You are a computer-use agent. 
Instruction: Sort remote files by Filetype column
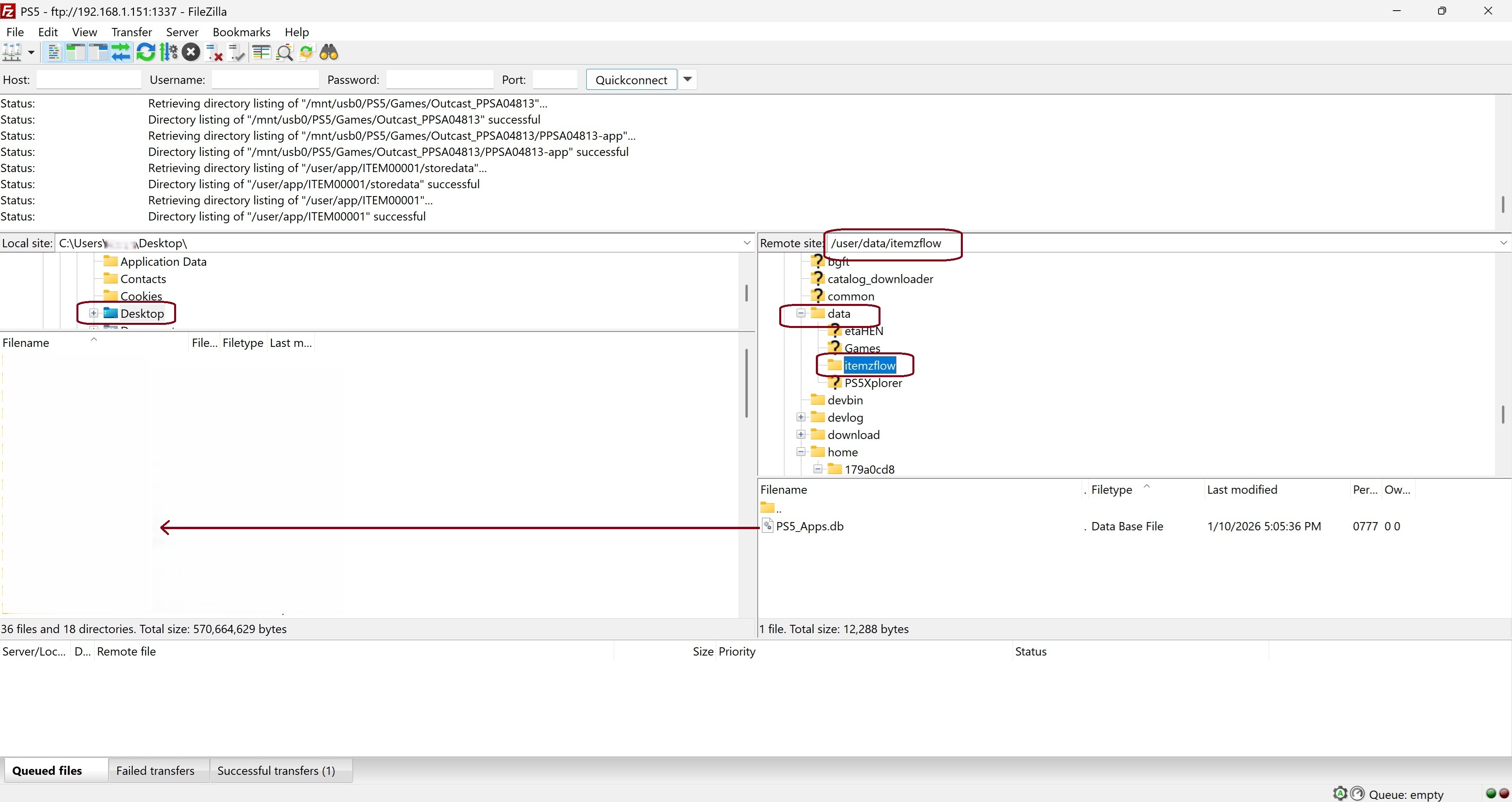pyautogui.click(x=1111, y=490)
